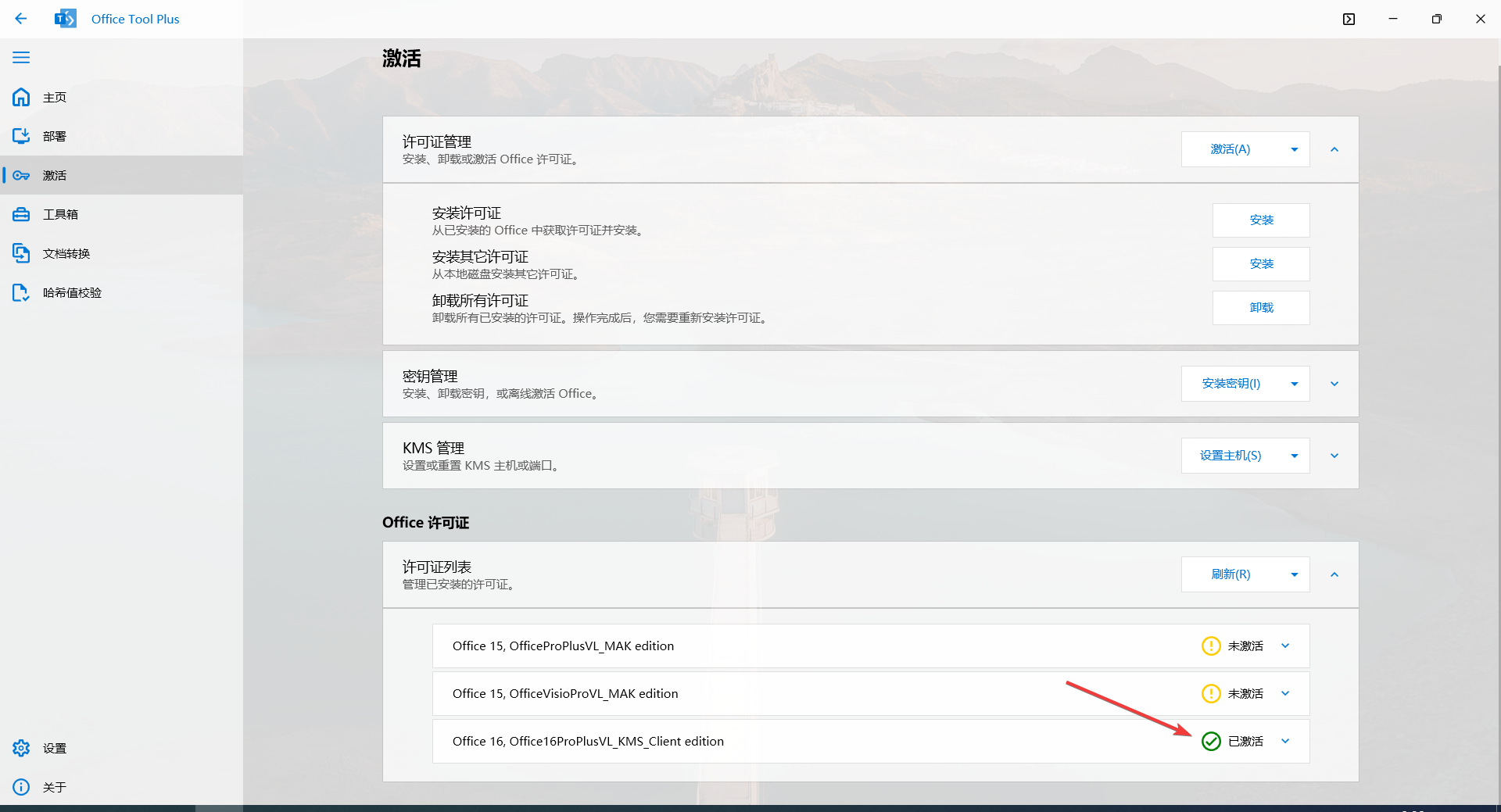The image size is (1501, 812).
Task: Select 'Office 16, Office16ProPlusVL_KMS_Client edition' text
Action: pos(588,742)
